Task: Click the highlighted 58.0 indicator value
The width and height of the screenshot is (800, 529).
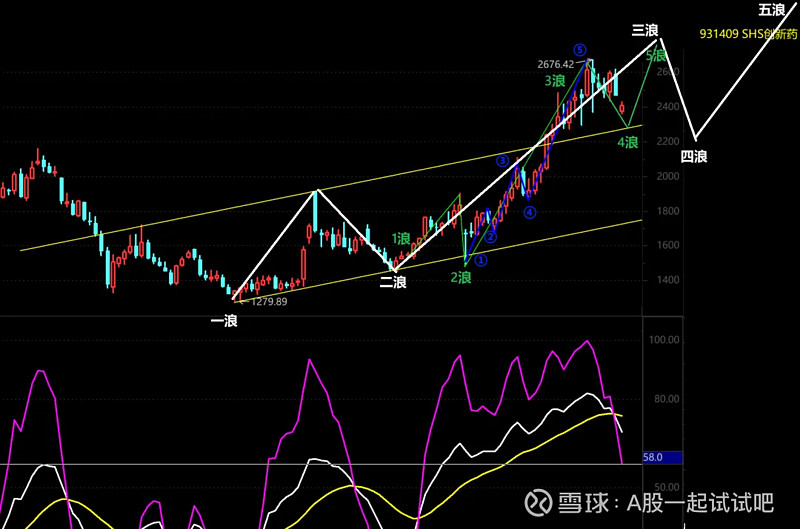Action: pyautogui.click(x=662, y=458)
